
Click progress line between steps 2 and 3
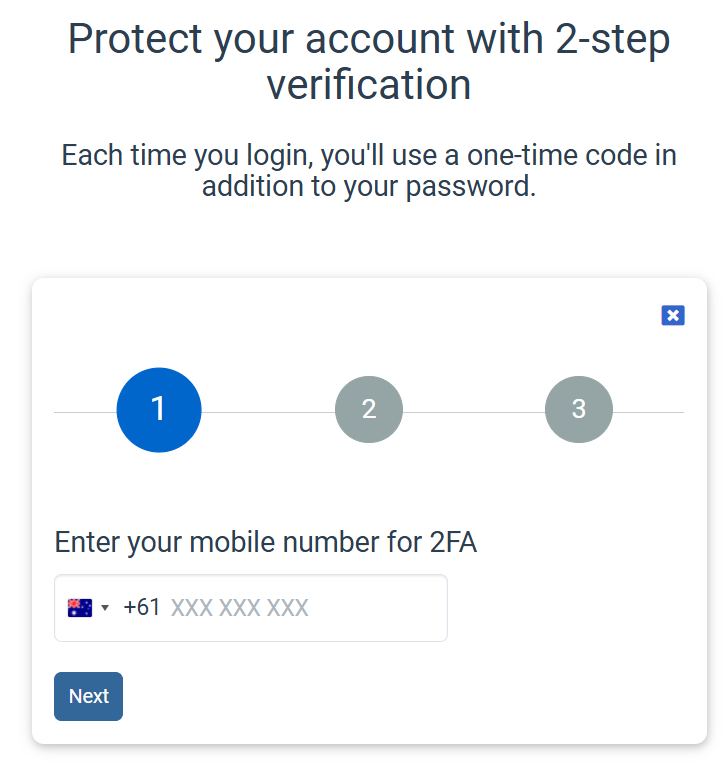click(x=474, y=412)
